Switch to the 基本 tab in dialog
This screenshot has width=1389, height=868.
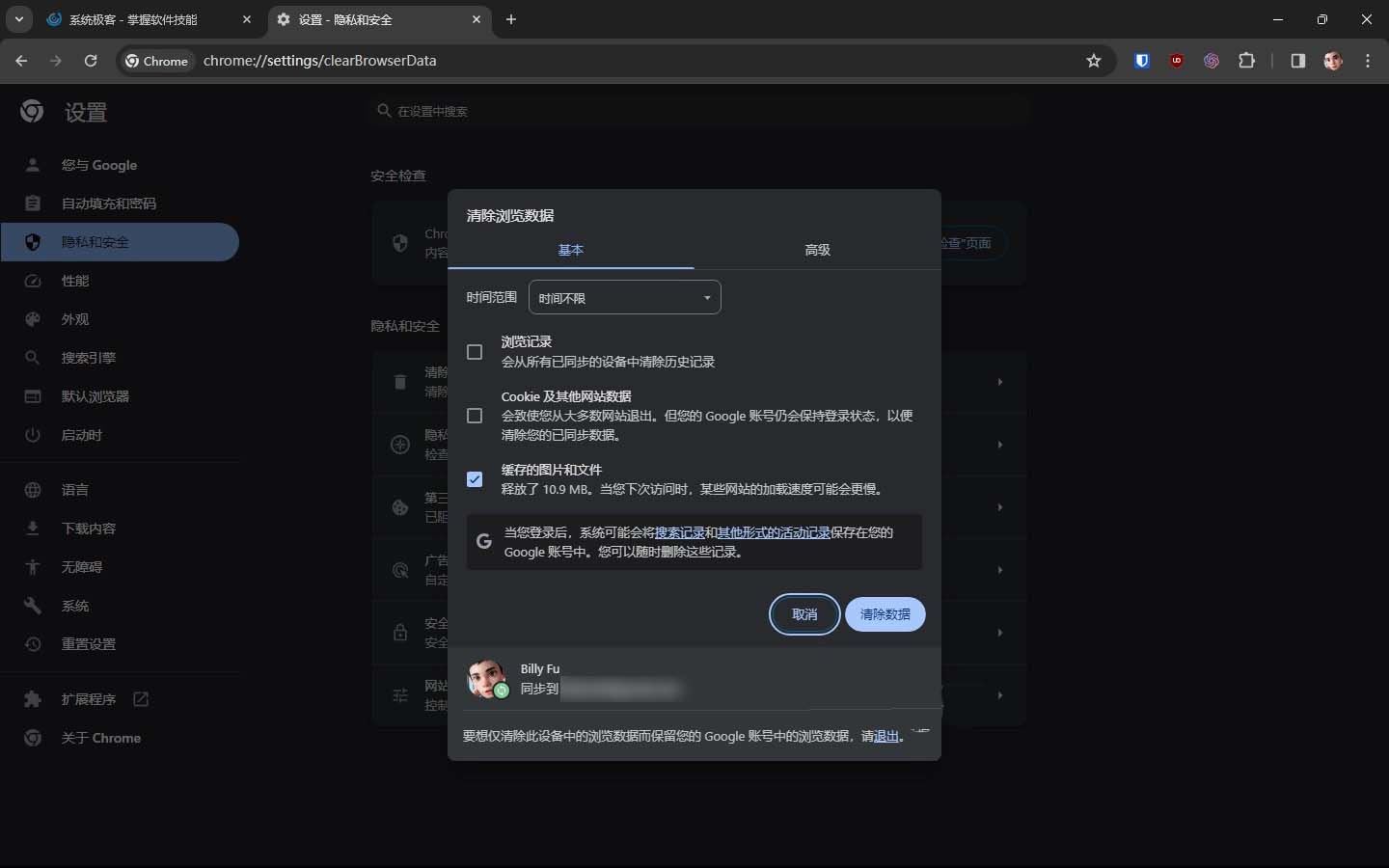571,250
